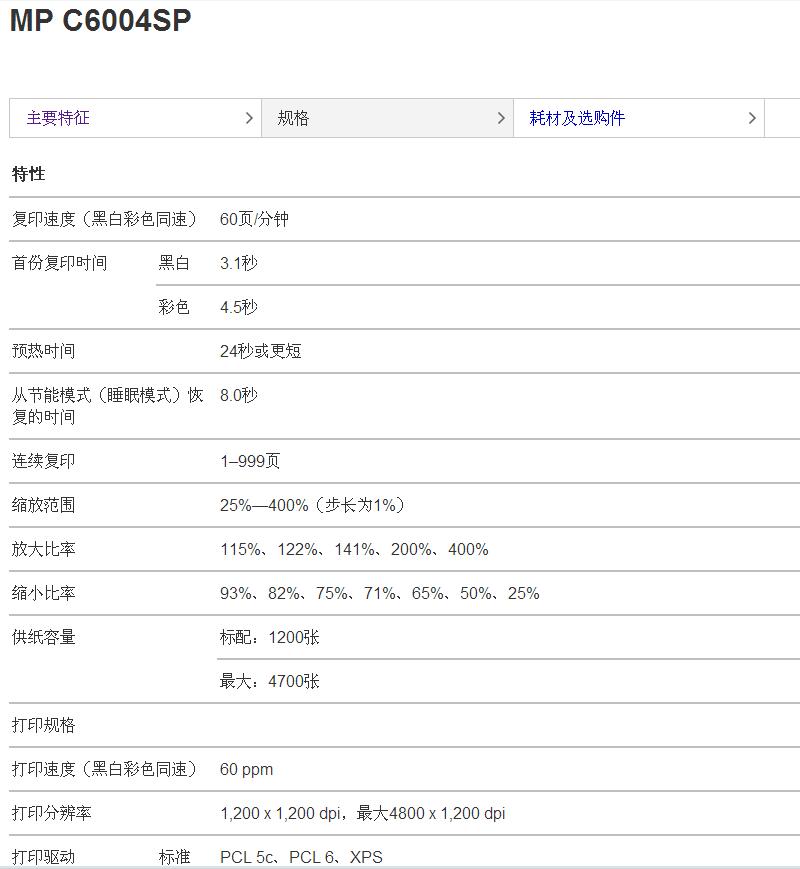The image size is (800, 869).
Task: Click the 标准 sub-label under 打印驱动
Action: pos(174,857)
